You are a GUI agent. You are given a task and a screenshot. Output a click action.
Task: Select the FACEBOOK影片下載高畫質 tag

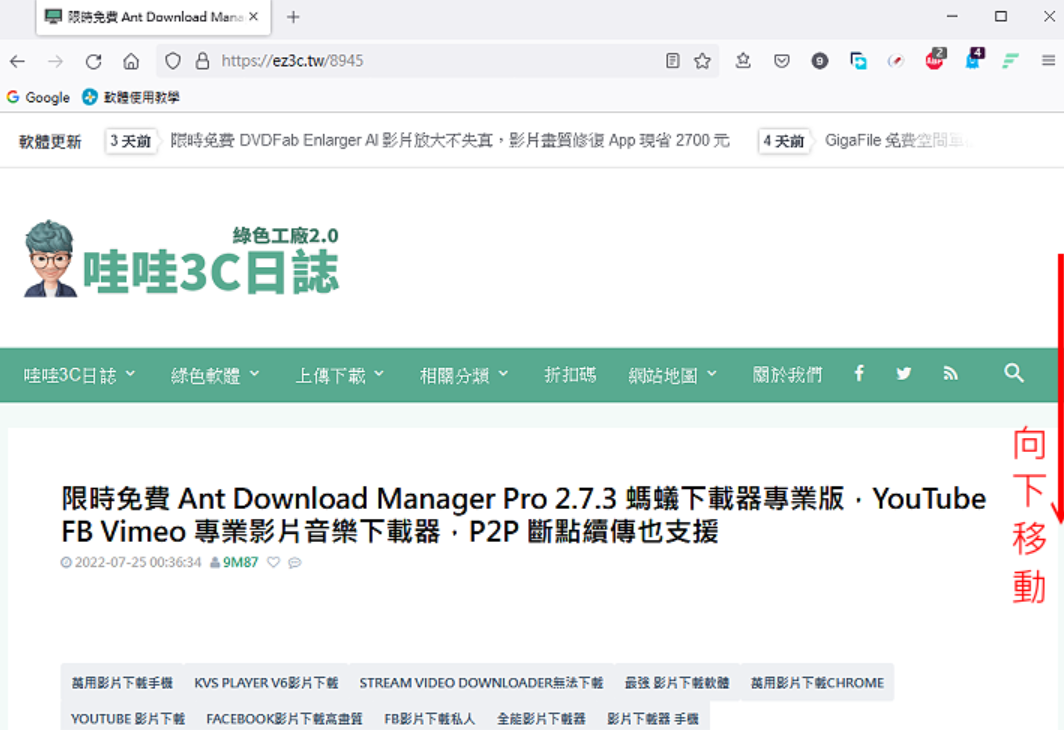click(284, 718)
